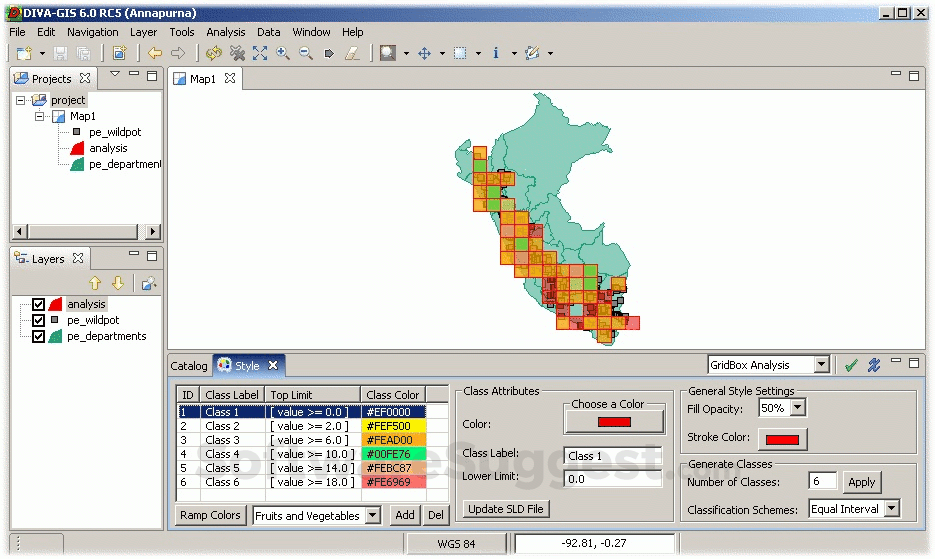Image resolution: width=935 pixels, height=559 pixels.
Task: Uncheck the pe_wildpot layer checkbox
Action: 39,321
